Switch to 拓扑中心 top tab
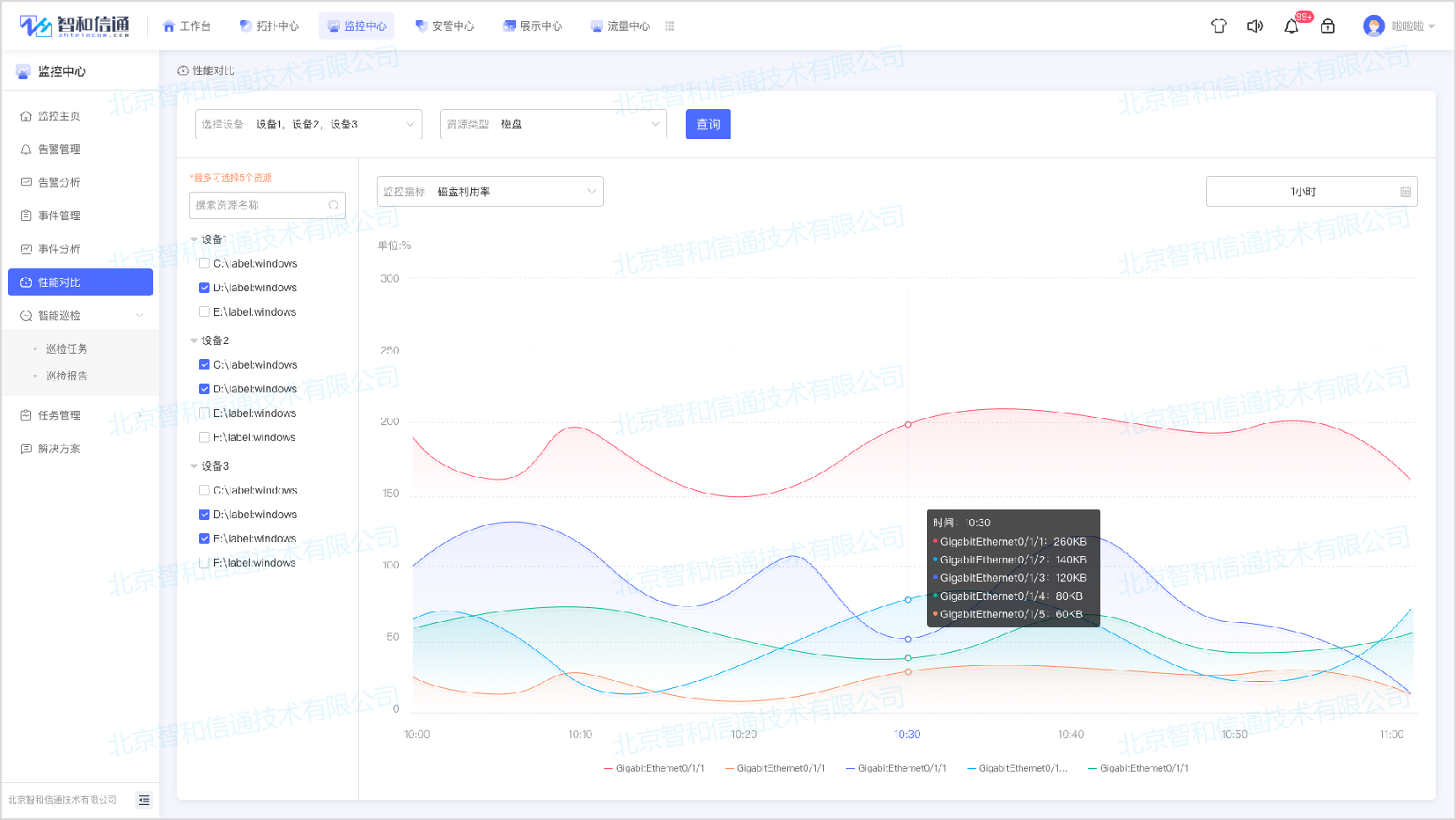 [x=269, y=26]
